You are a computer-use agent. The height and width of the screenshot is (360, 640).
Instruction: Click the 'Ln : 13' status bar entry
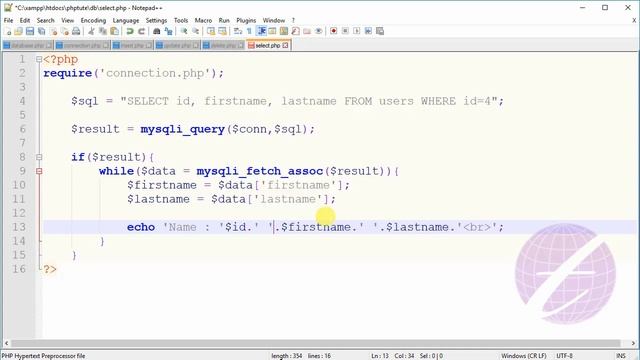coord(380,356)
